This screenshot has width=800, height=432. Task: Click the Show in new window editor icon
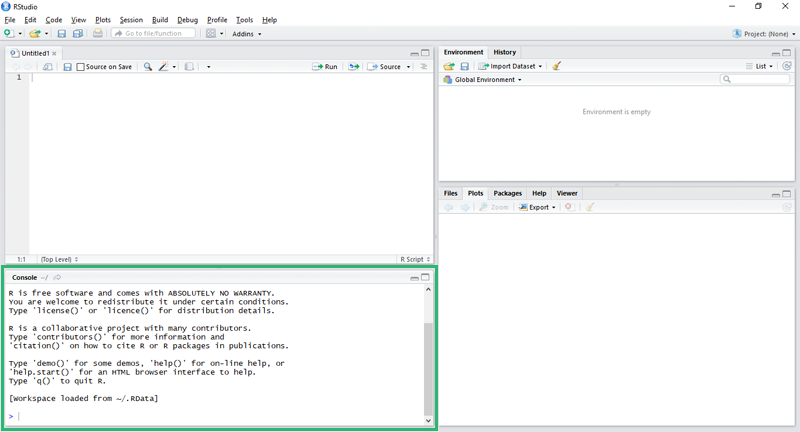[x=47, y=67]
